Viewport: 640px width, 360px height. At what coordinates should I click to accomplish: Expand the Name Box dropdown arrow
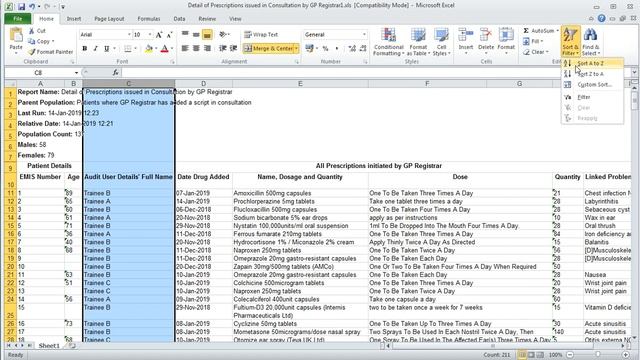(x=76, y=73)
